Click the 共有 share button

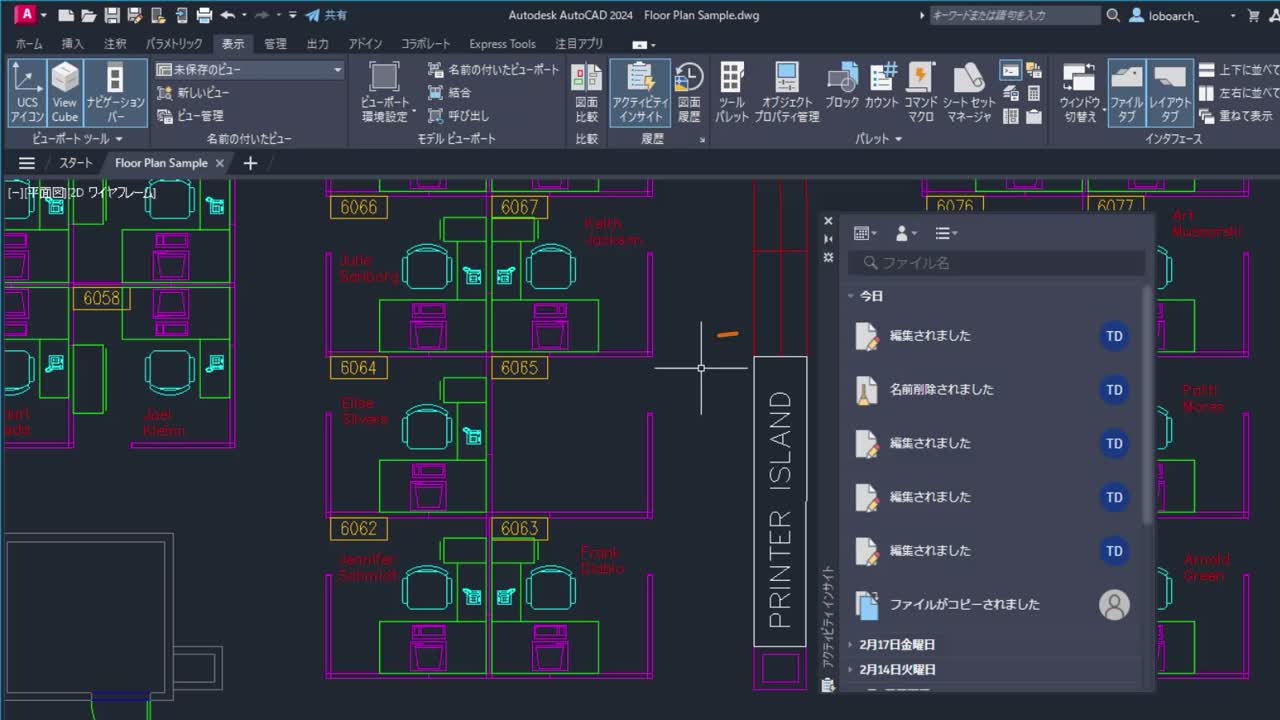click(327, 15)
